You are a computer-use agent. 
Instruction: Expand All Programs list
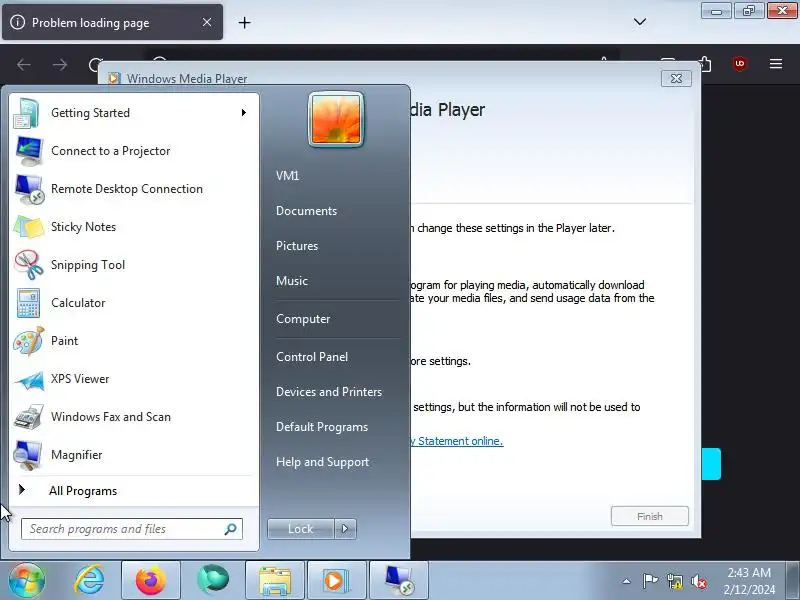[x=134, y=491]
